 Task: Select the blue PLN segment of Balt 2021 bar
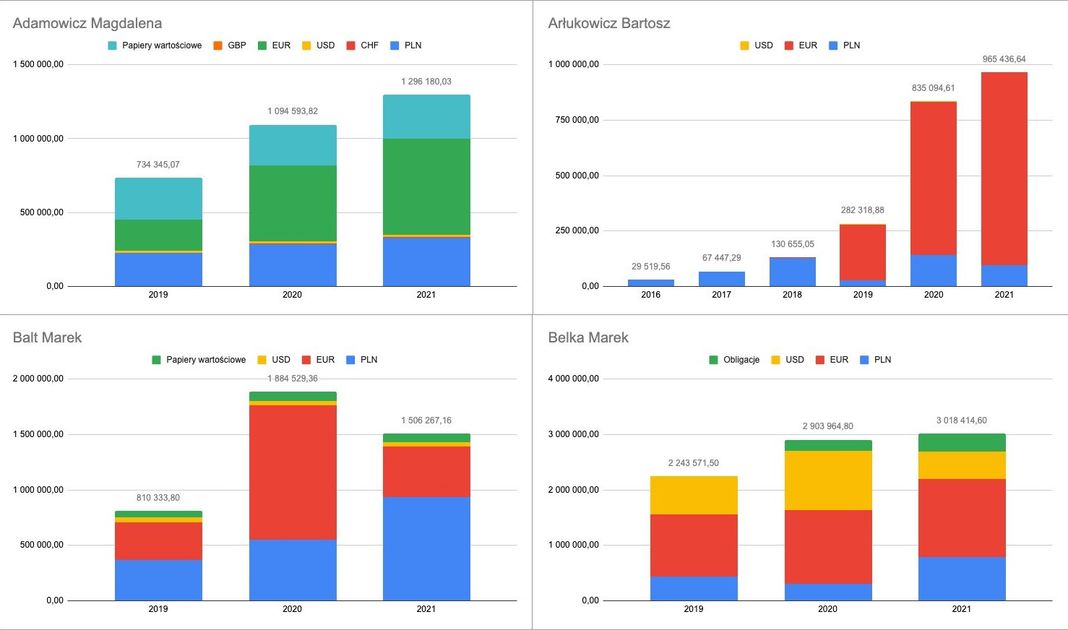(426, 548)
